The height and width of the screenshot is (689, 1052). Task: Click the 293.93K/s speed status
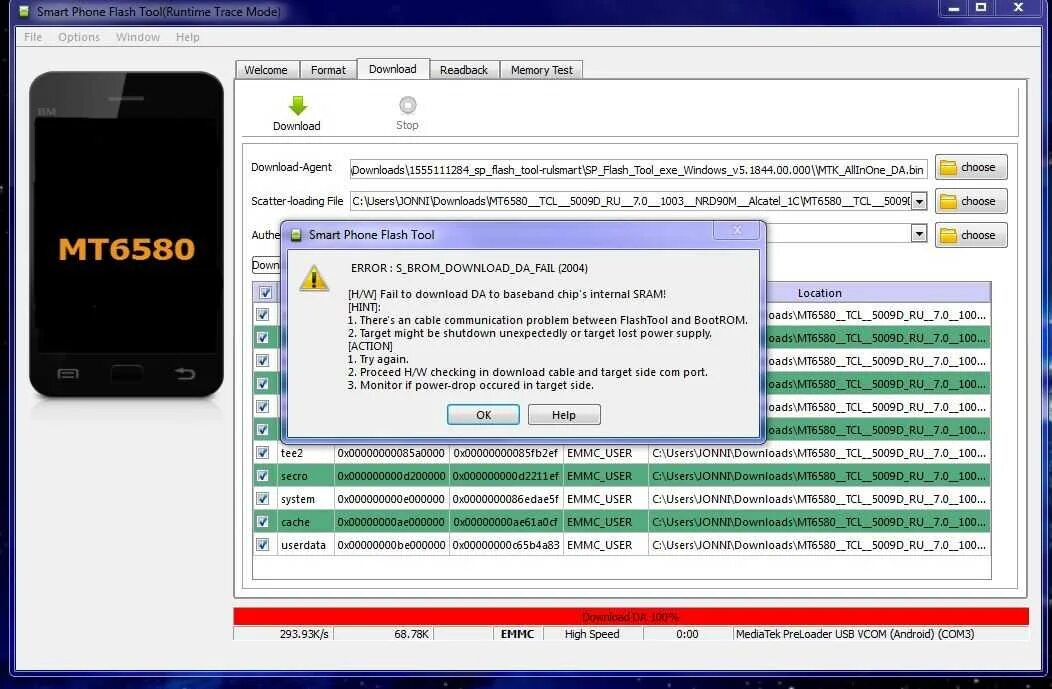304,634
